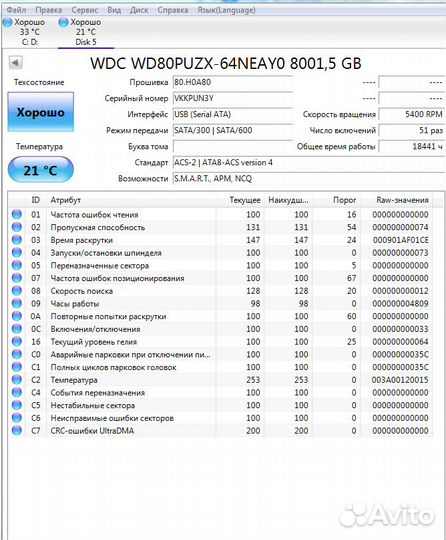Image resolution: width=446 pixels, height=540 pixels.
Task: Click the serial number field VKKPUN3Y
Action: [232, 98]
